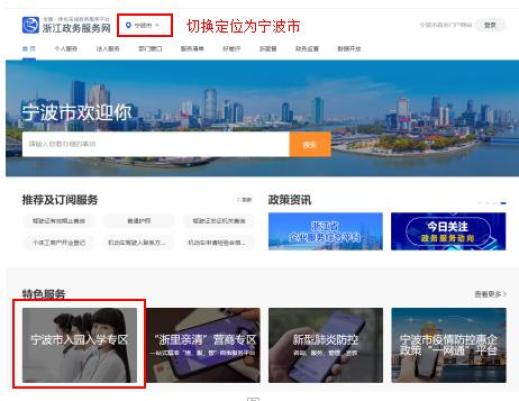Open the 宁波市 location dropdown
This screenshot has height=401, width=519.
click(x=144, y=25)
